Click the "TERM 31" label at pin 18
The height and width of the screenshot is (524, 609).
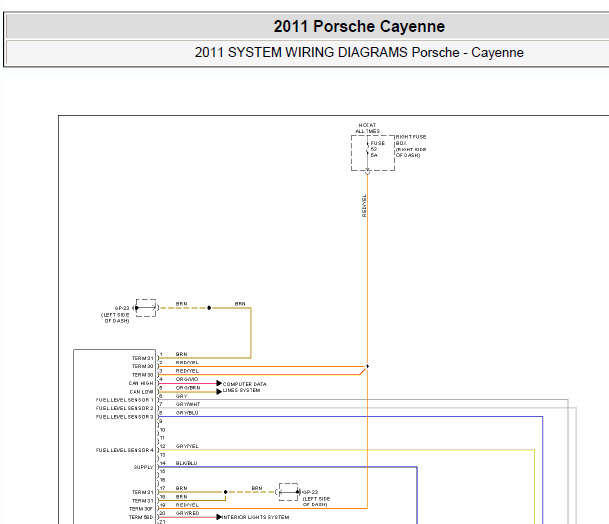(143, 501)
